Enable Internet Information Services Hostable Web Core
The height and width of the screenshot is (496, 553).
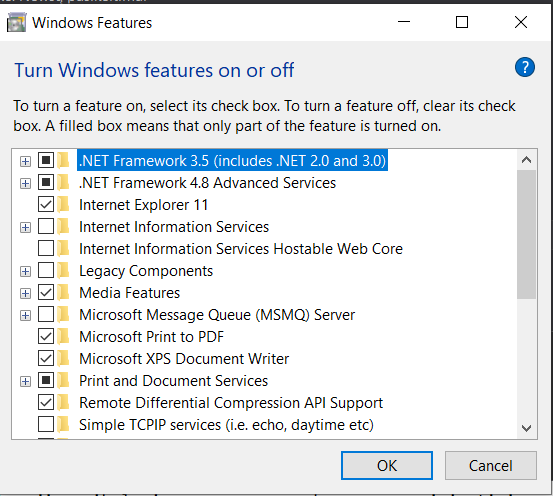46,248
